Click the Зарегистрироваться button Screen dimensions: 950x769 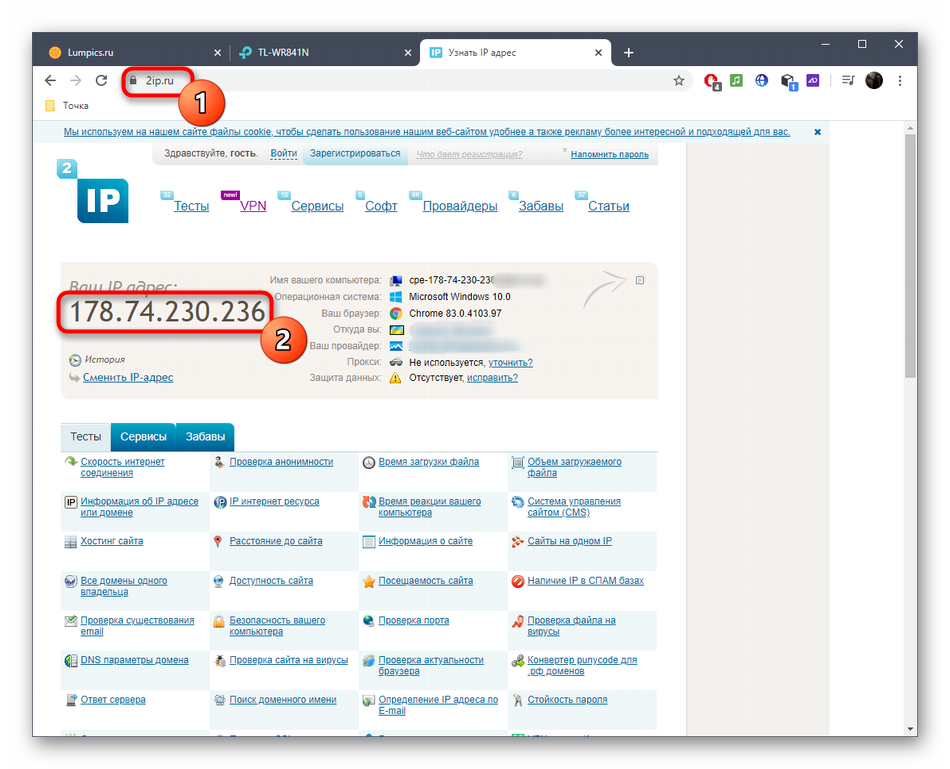355,154
